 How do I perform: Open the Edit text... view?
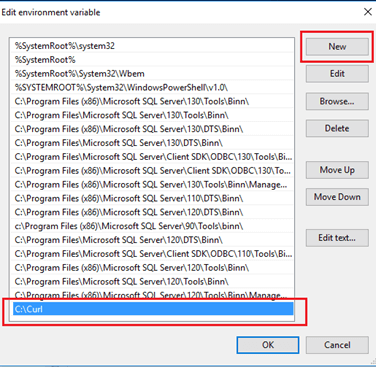tap(337, 238)
